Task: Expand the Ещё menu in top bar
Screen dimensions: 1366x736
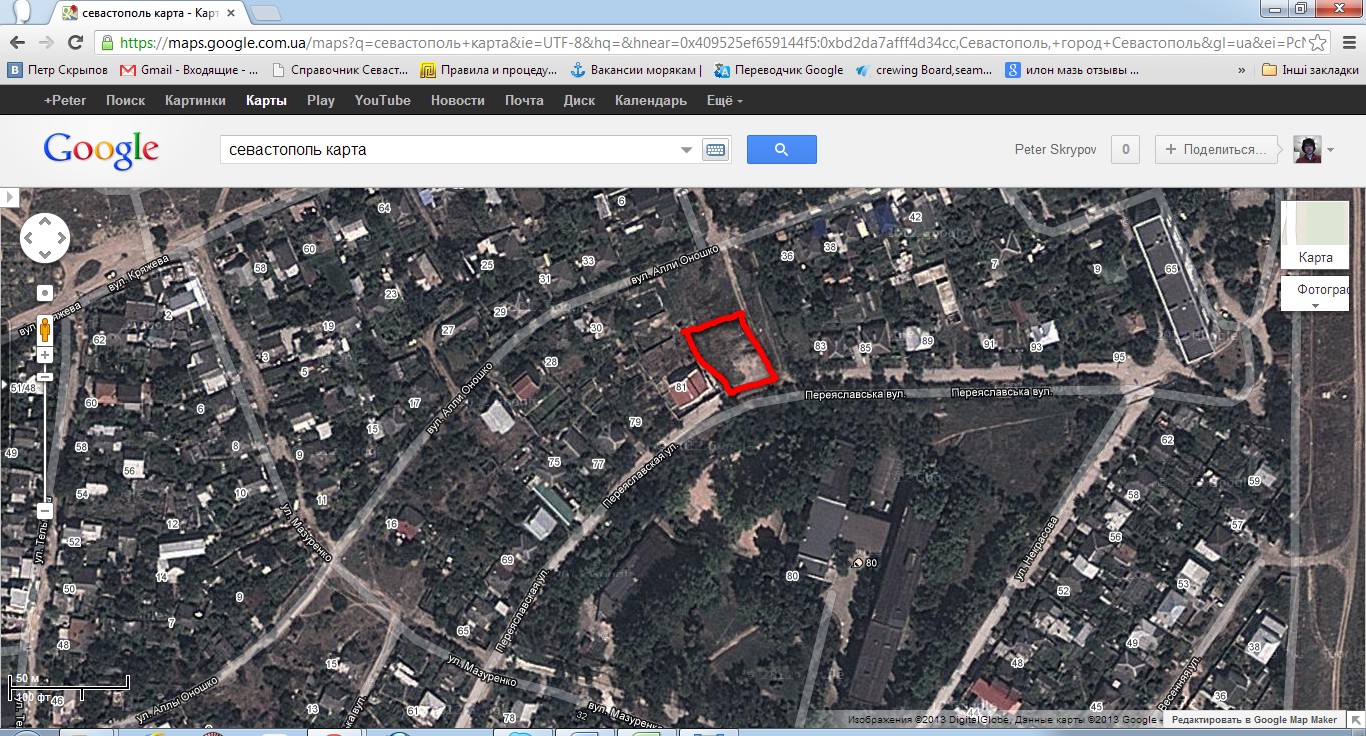Action: [x=724, y=101]
